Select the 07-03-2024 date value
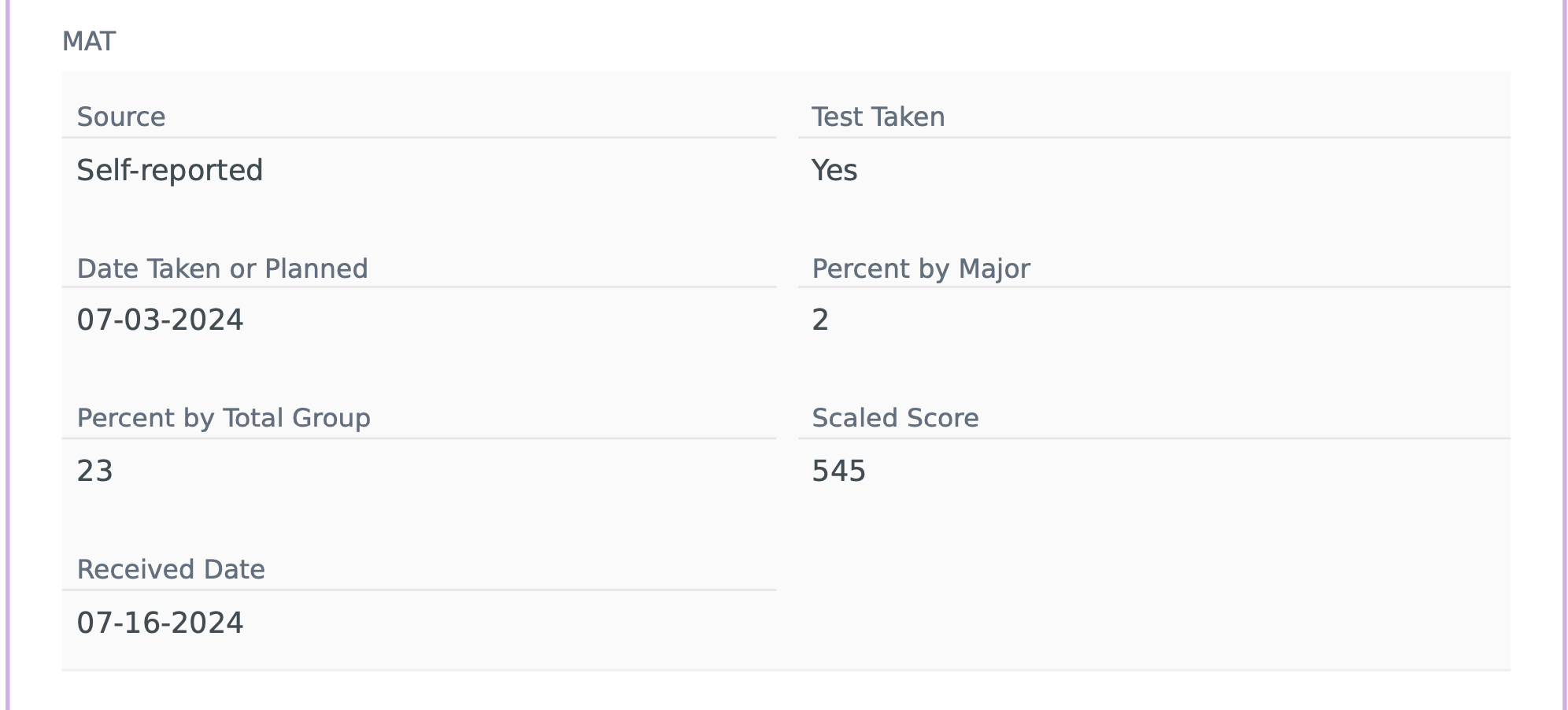The image size is (1568, 710). [x=160, y=320]
